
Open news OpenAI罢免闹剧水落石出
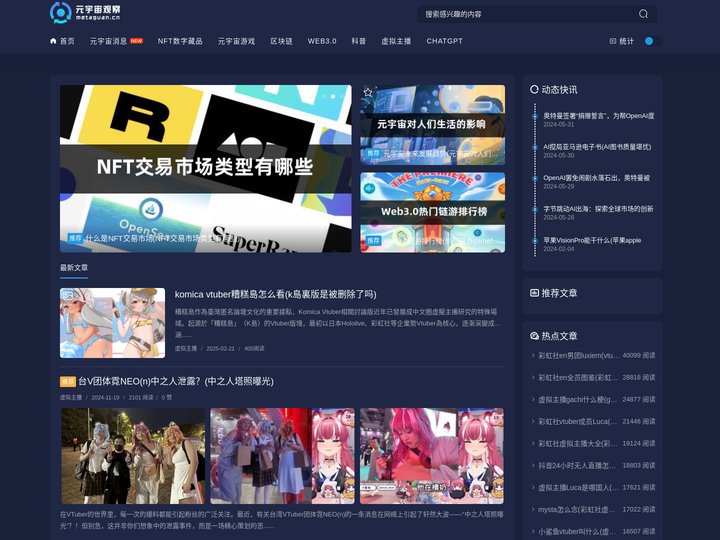click(596, 178)
